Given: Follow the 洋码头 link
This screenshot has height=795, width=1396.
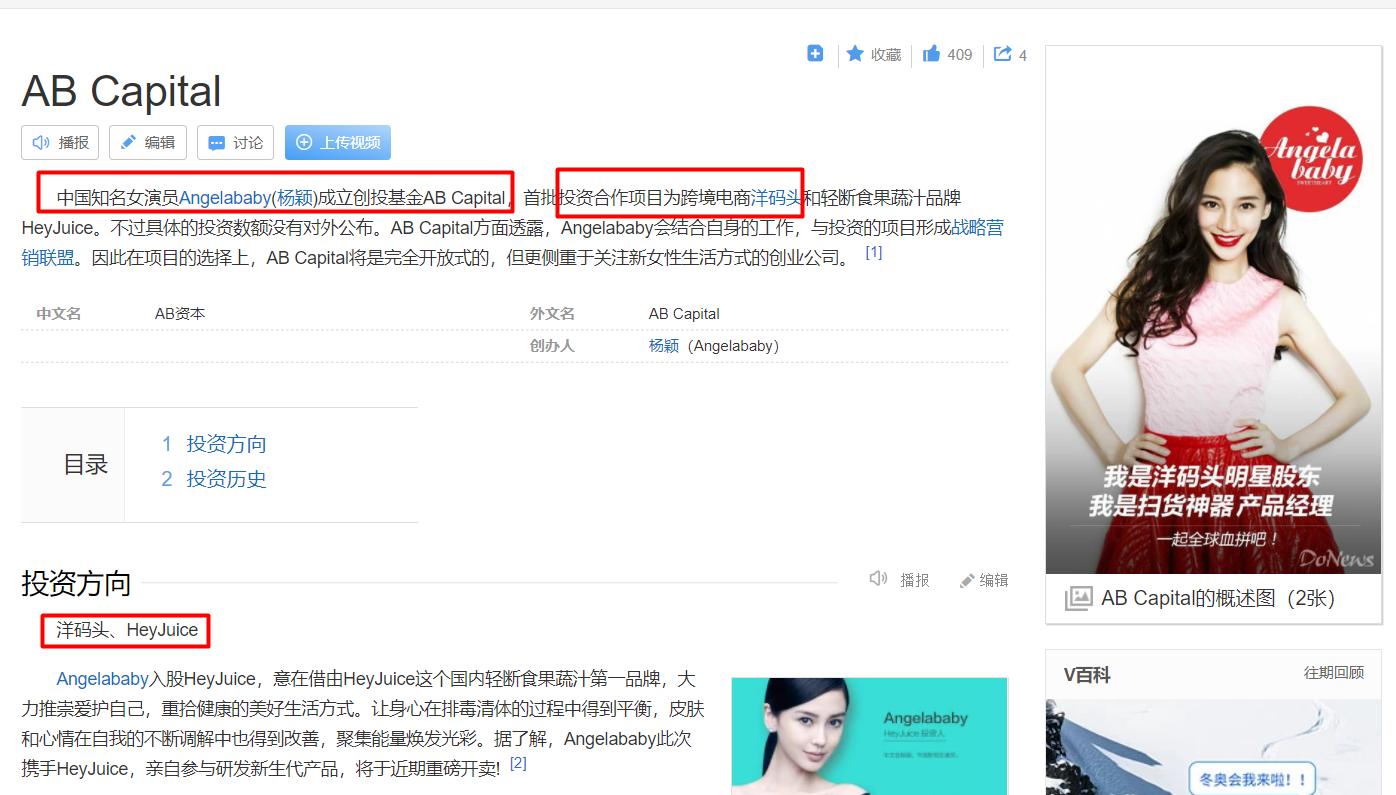Looking at the screenshot, I should 777,197.
